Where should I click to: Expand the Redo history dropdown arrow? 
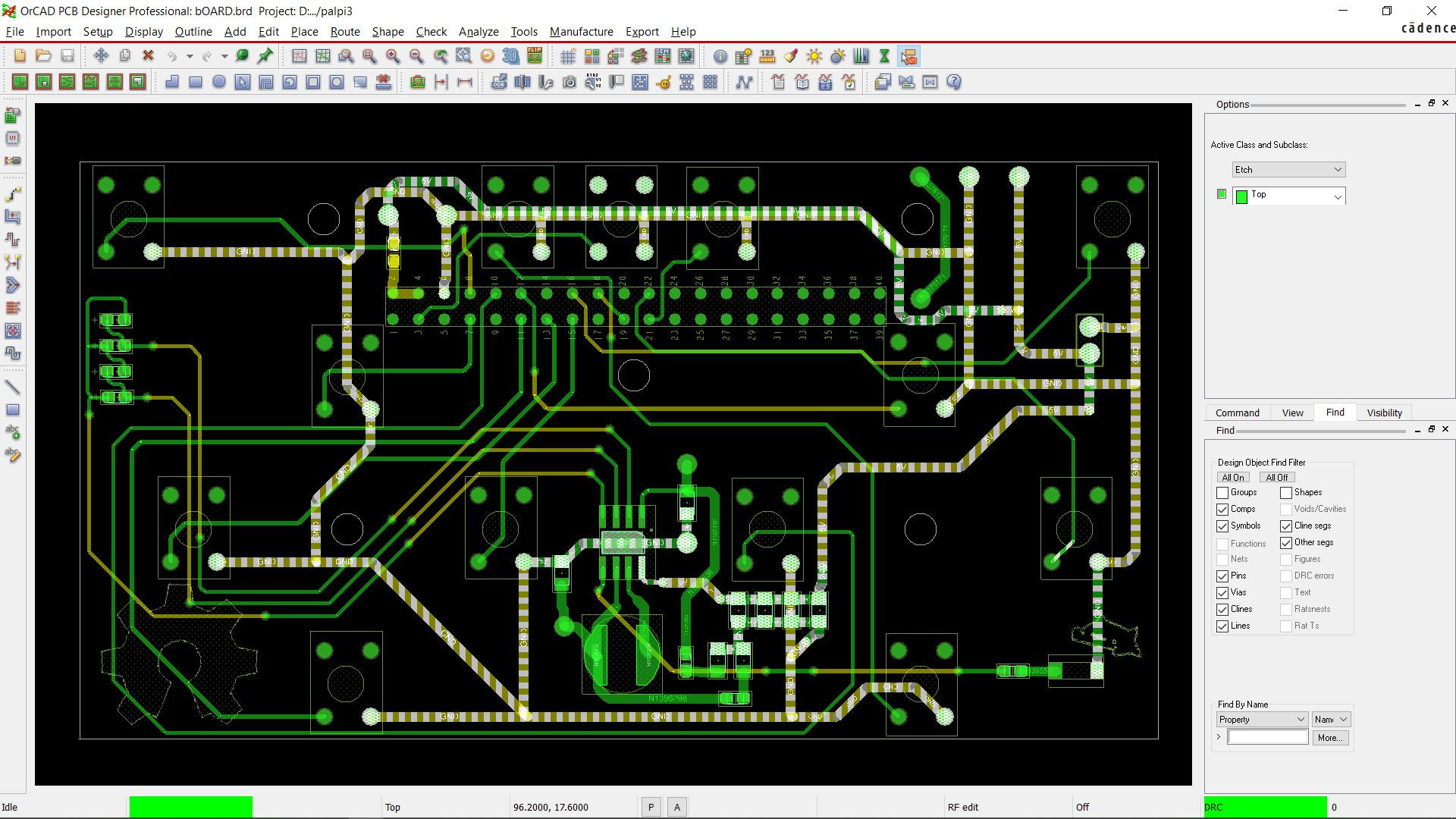(x=224, y=56)
